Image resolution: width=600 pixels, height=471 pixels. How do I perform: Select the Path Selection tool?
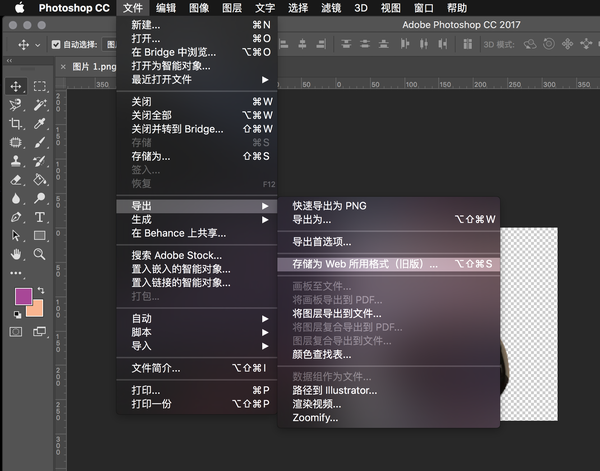[x=16, y=235]
